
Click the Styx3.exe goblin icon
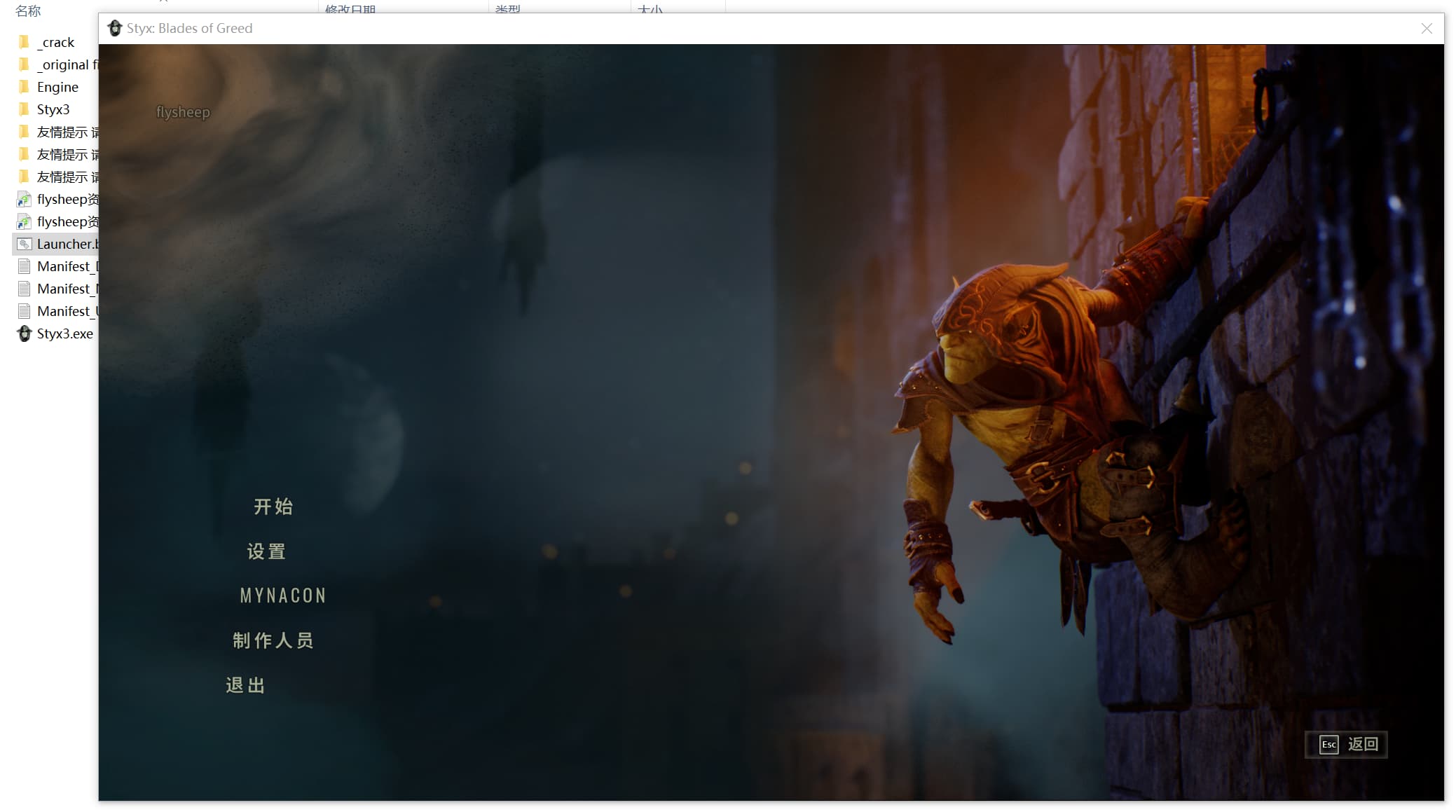[x=25, y=333]
